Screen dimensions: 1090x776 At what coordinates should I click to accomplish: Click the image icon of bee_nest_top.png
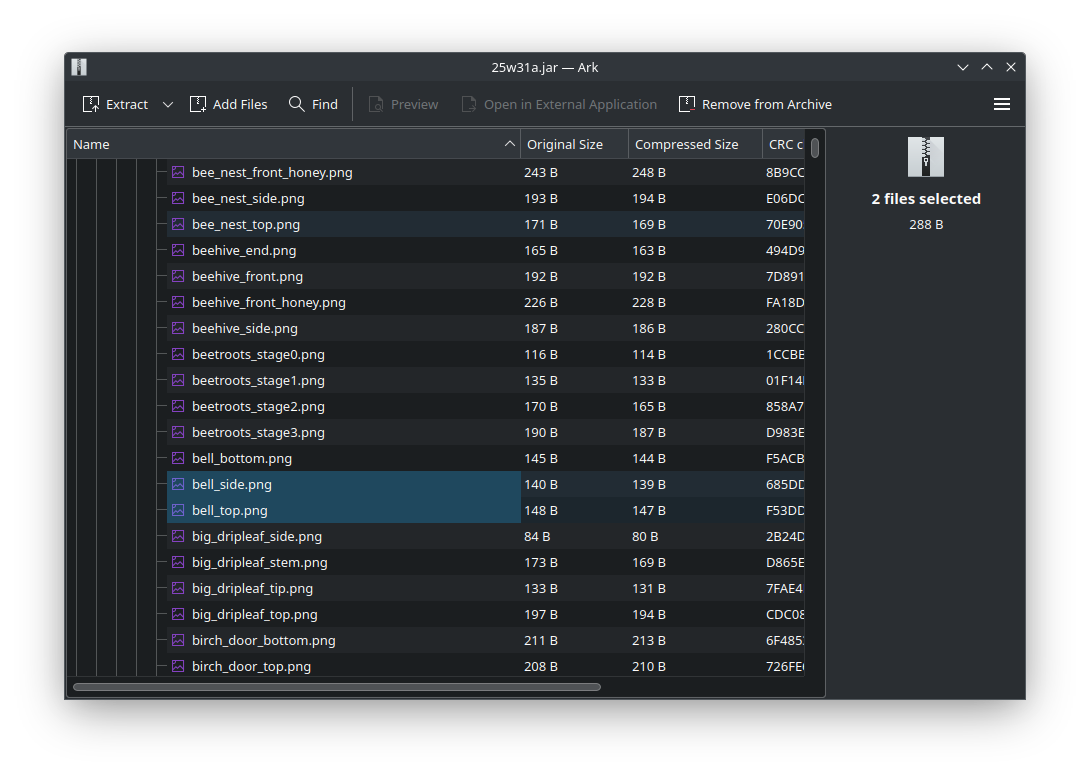[x=178, y=224]
